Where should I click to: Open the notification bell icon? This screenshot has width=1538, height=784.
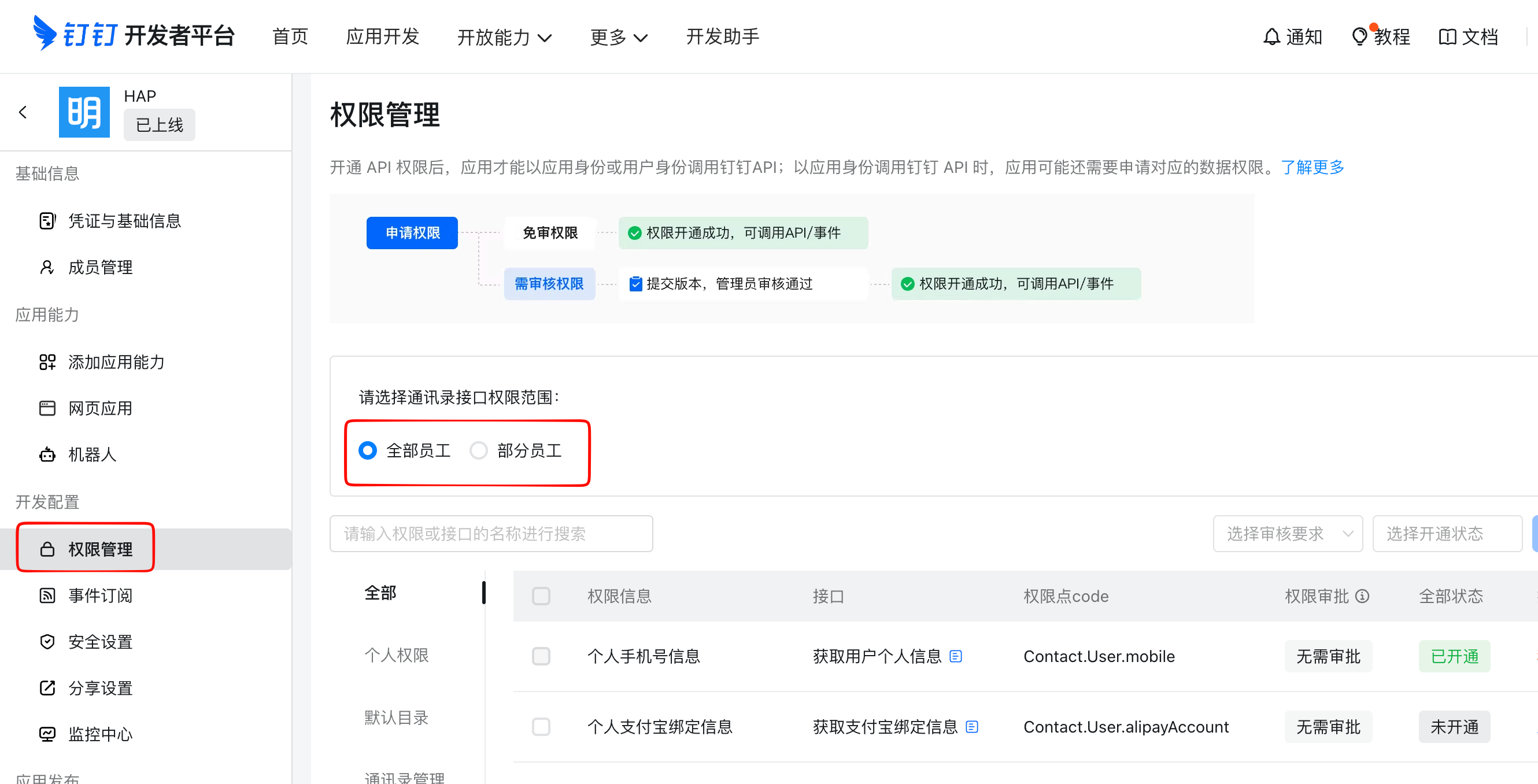click(x=1271, y=37)
